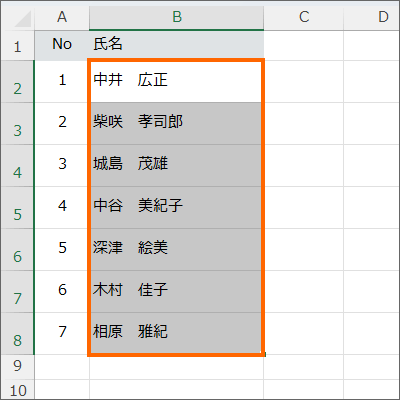This screenshot has height=400, width=400.
Task: Click the No header cell
Action: point(62,46)
